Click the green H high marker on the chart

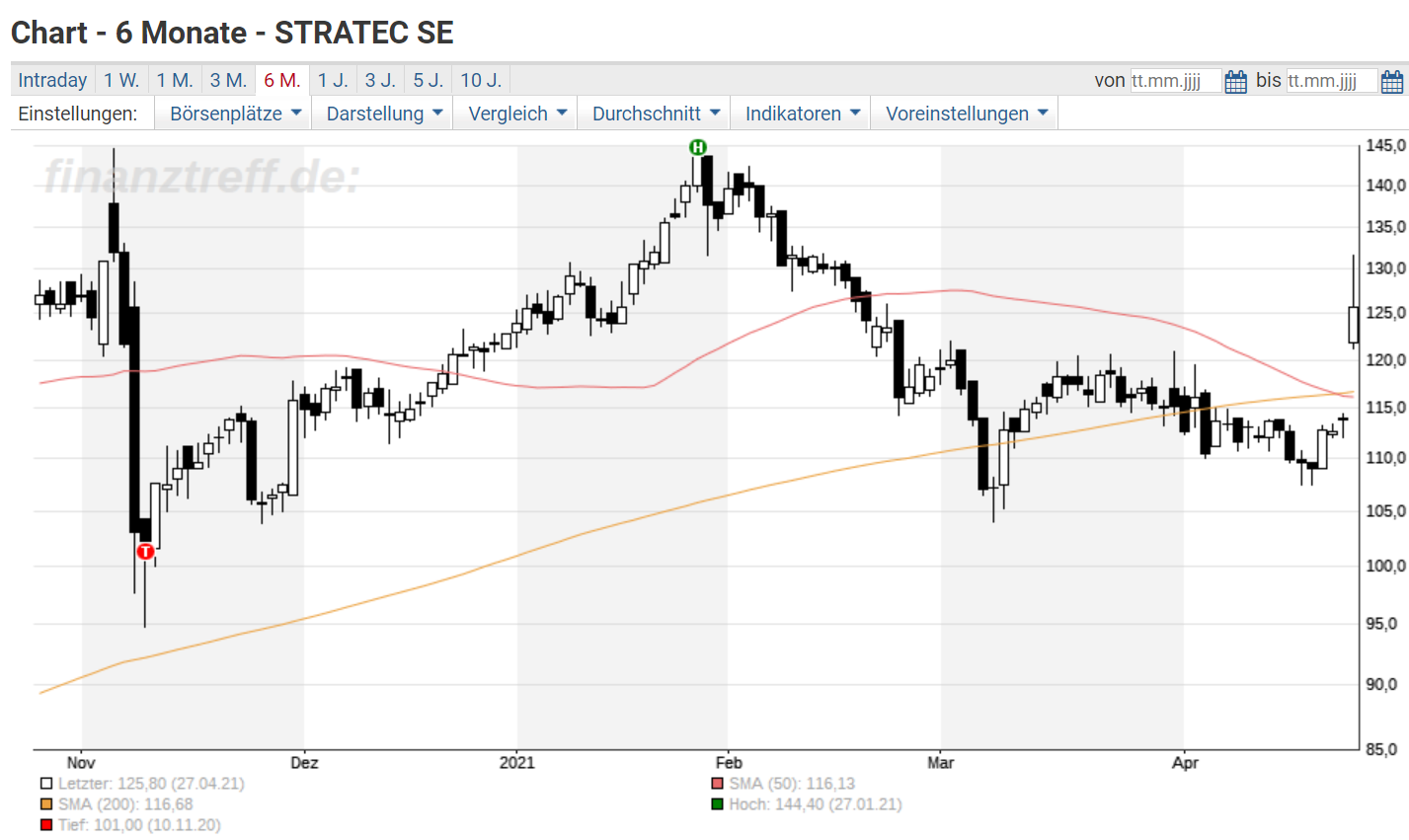pos(698,147)
